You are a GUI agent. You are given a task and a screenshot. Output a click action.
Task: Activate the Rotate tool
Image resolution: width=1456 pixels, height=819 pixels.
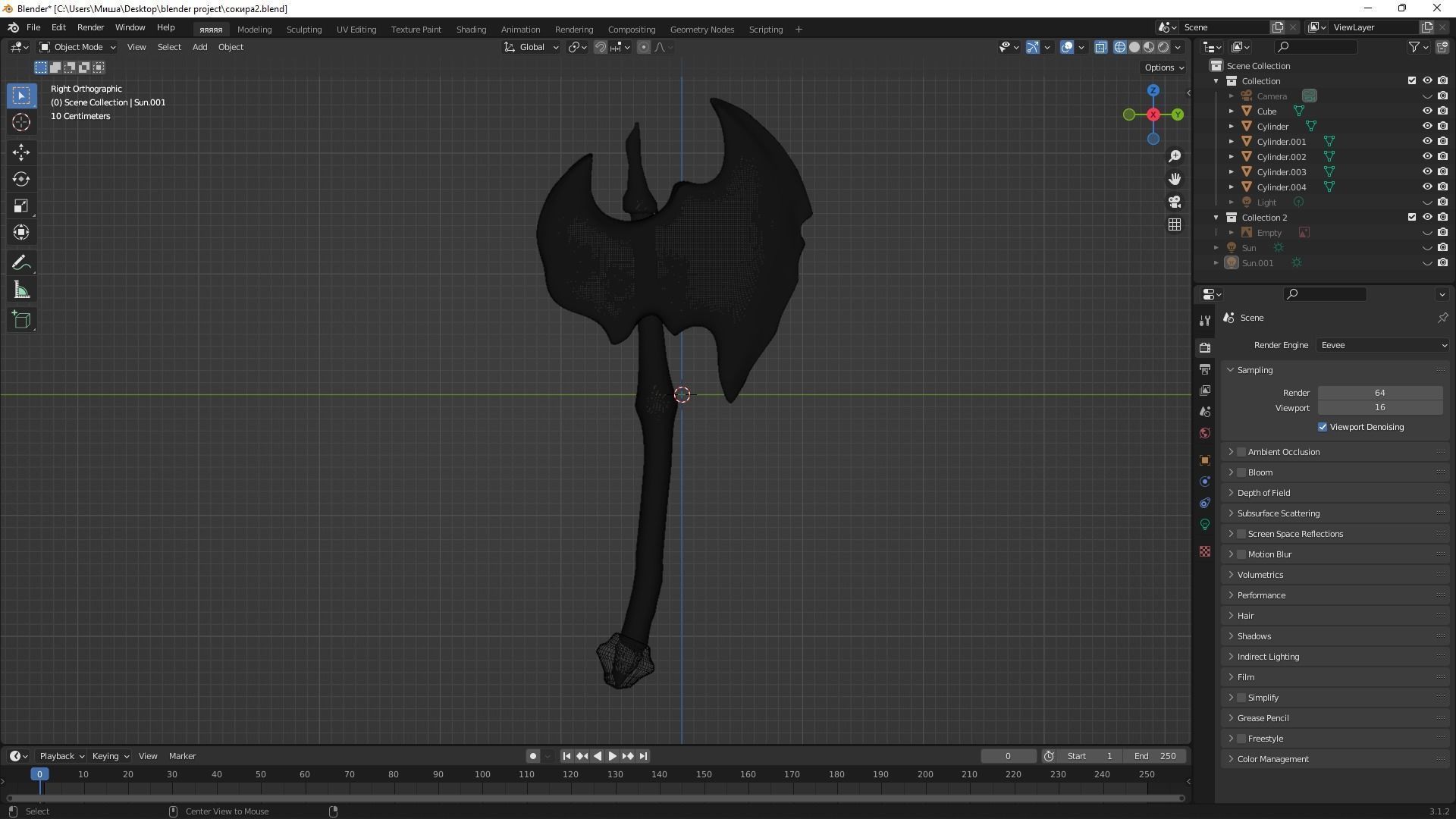20,180
